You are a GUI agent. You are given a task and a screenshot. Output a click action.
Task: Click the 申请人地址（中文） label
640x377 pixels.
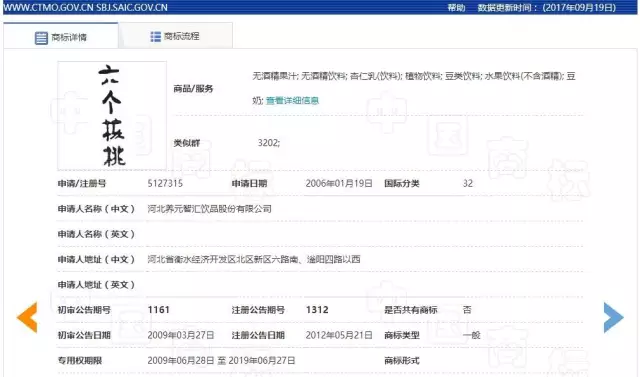coord(96,259)
